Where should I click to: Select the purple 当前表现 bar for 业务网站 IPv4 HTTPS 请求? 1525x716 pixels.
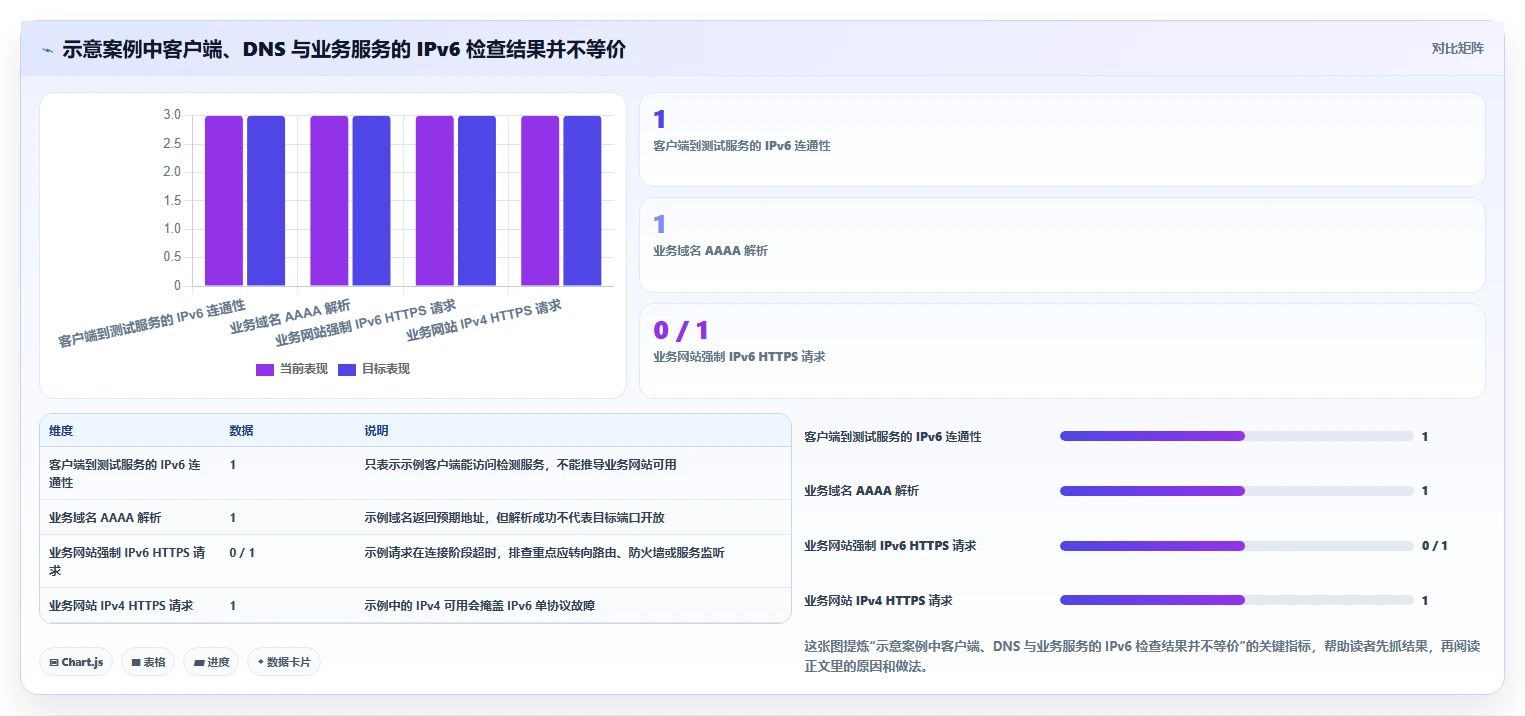(540, 201)
